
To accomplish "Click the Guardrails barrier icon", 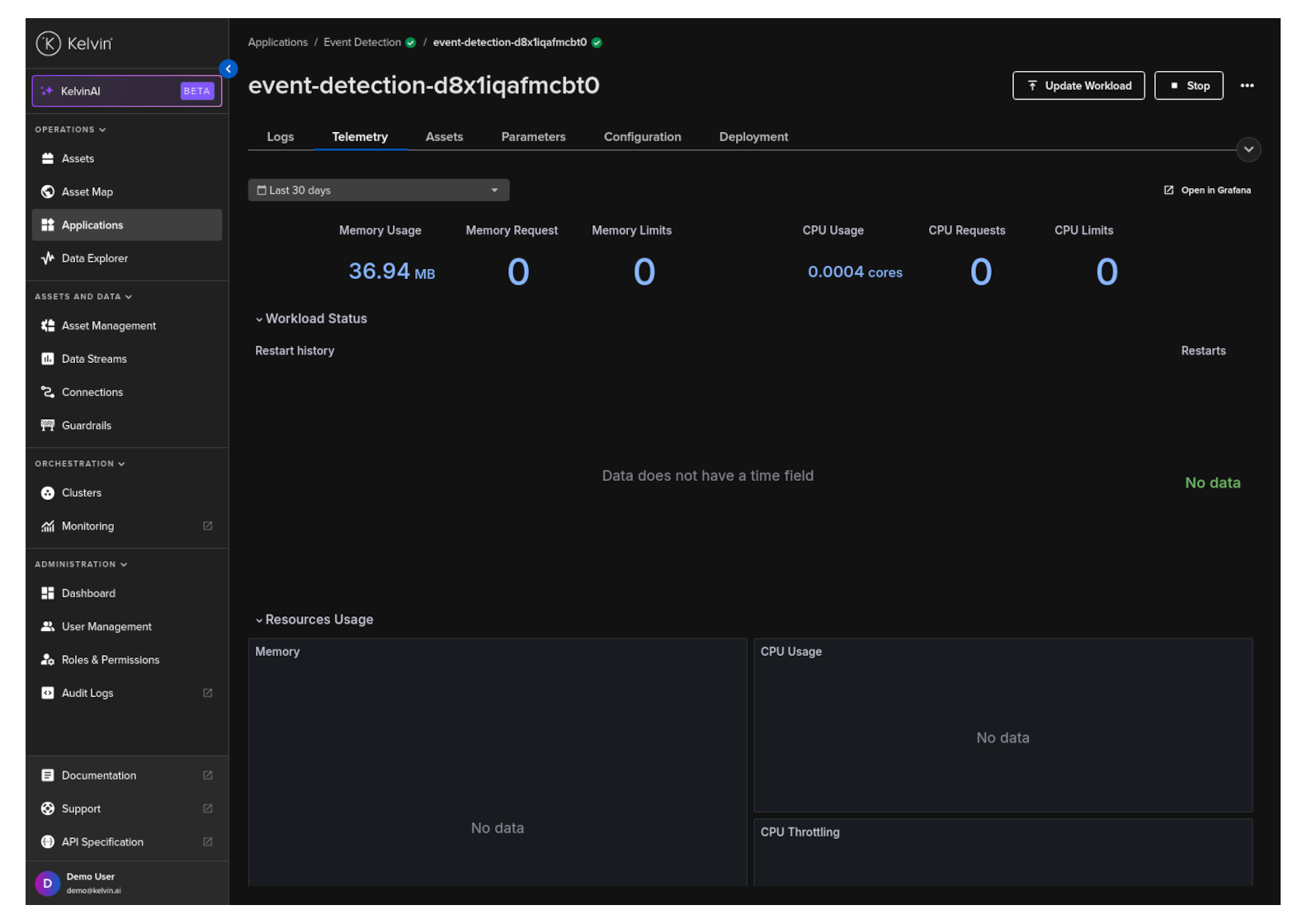I will click(x=48, y=426).
